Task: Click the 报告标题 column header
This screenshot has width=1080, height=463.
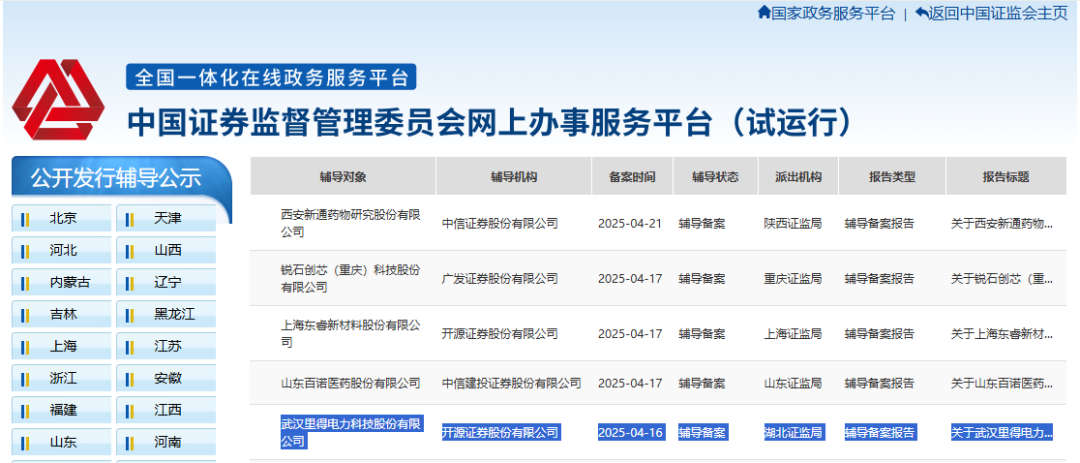Action: 1006,176
